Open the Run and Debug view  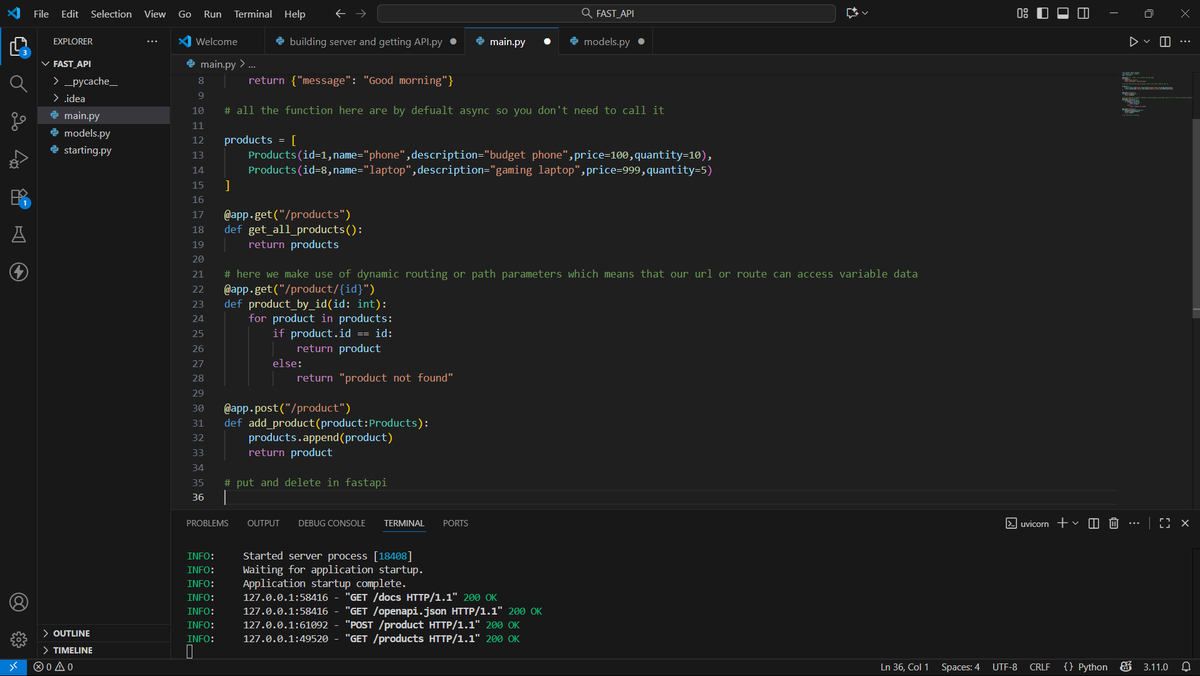pos(18,160)
